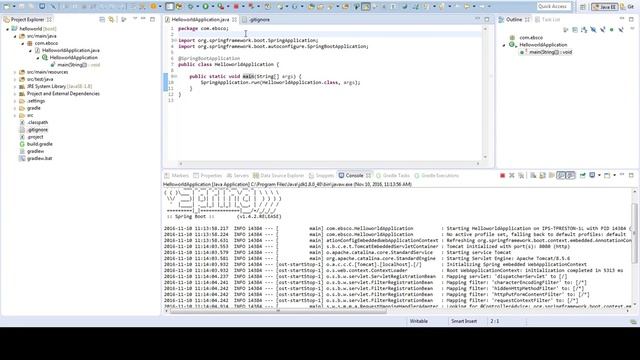Toggle Show Console When Standard Out Changes
This screenshot has height=360, width=640.
561,176
